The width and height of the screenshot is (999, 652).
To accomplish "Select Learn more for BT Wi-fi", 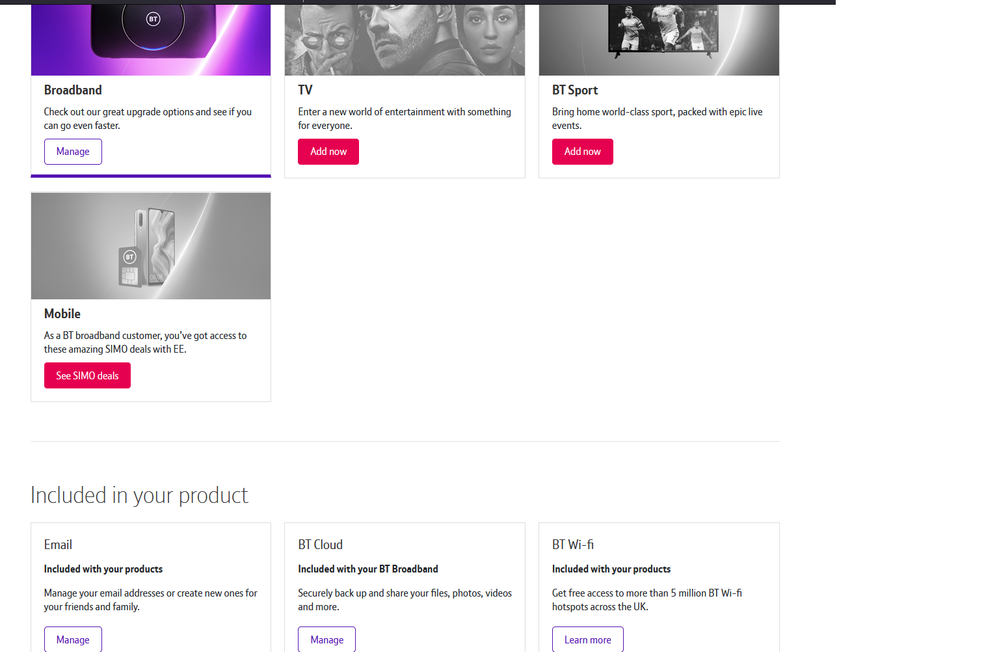I will coord(587,639).
